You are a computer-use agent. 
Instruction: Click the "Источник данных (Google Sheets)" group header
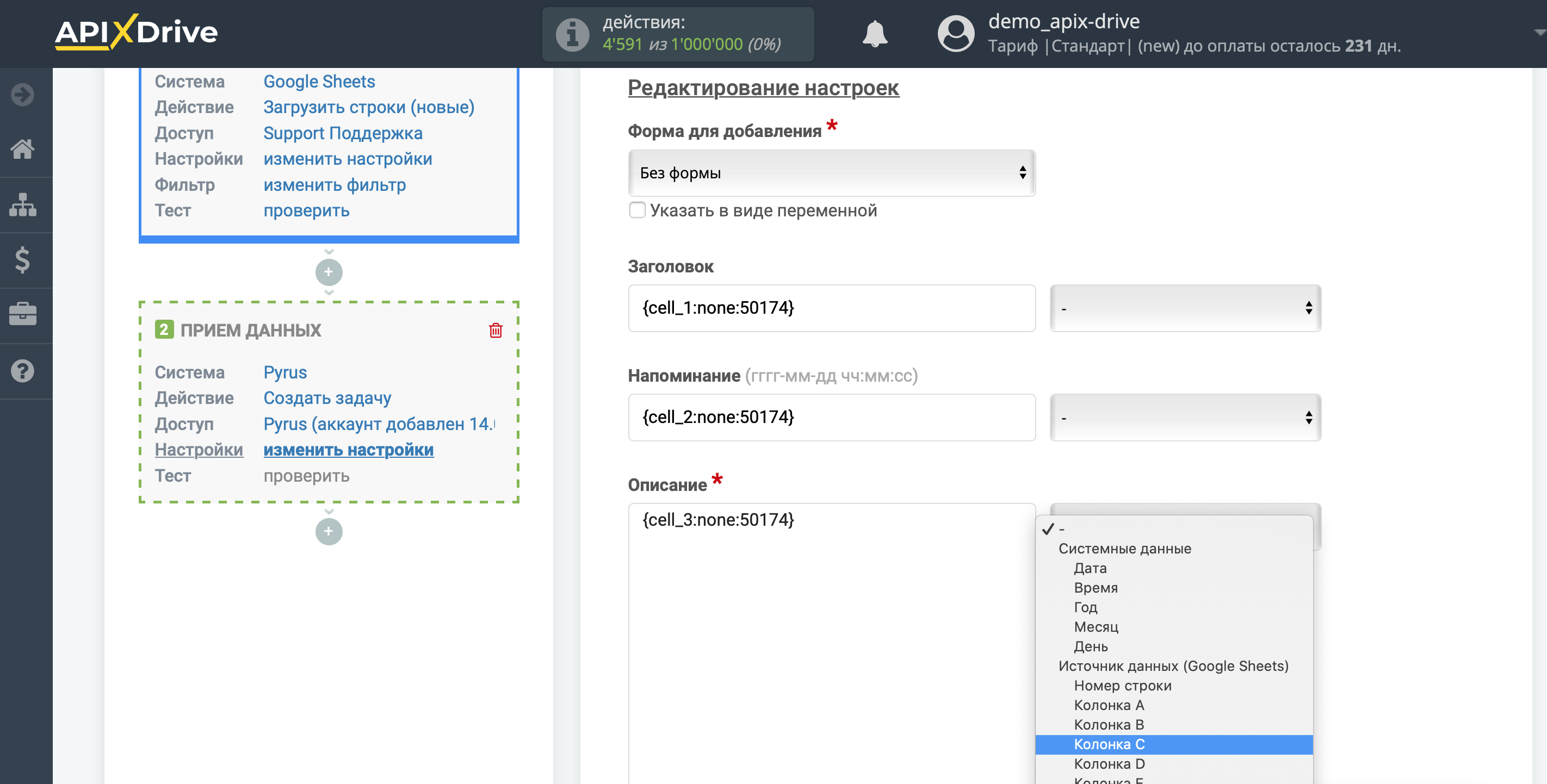point(1173,665)
